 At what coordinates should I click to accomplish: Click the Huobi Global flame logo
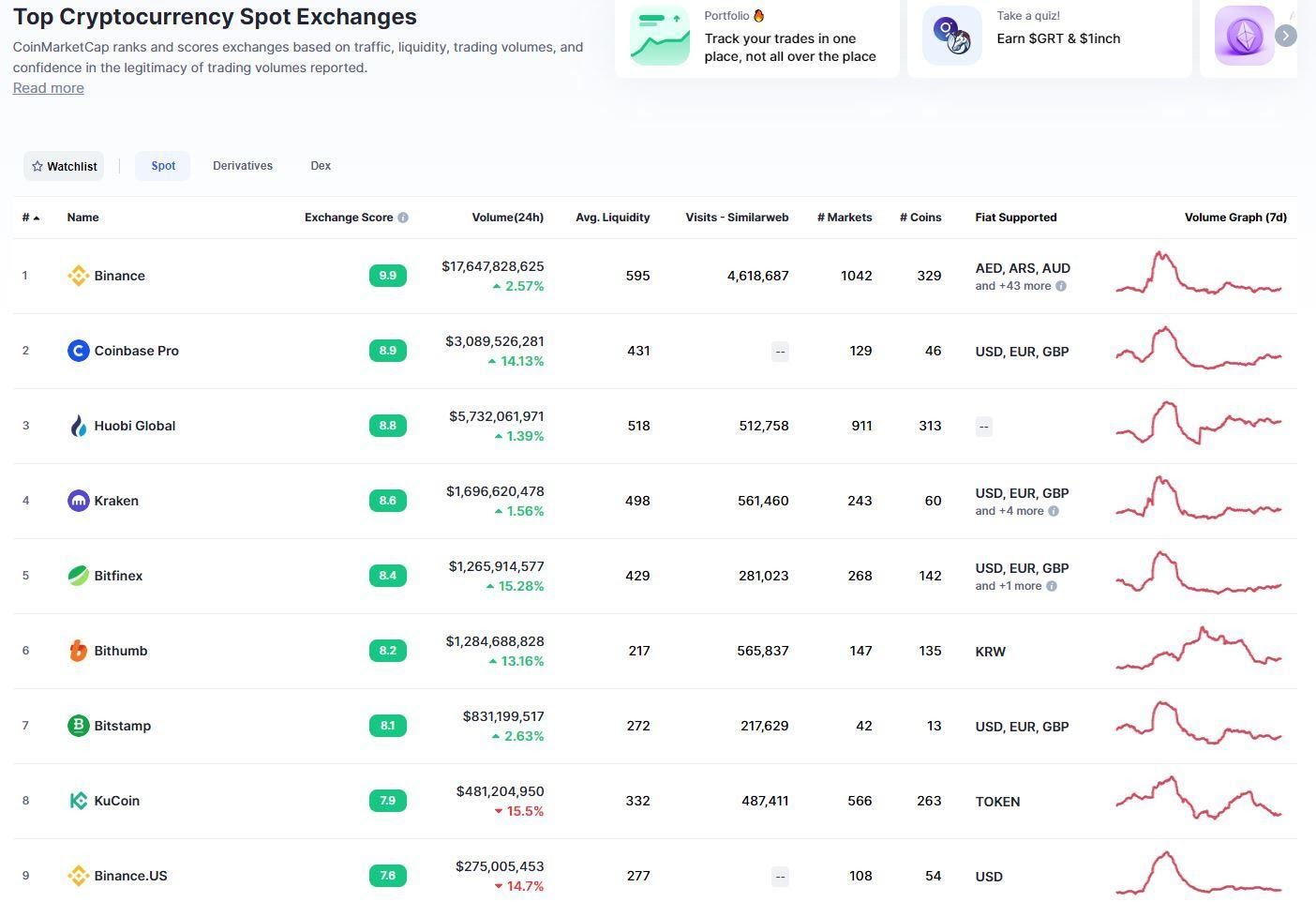coord(78,426)
